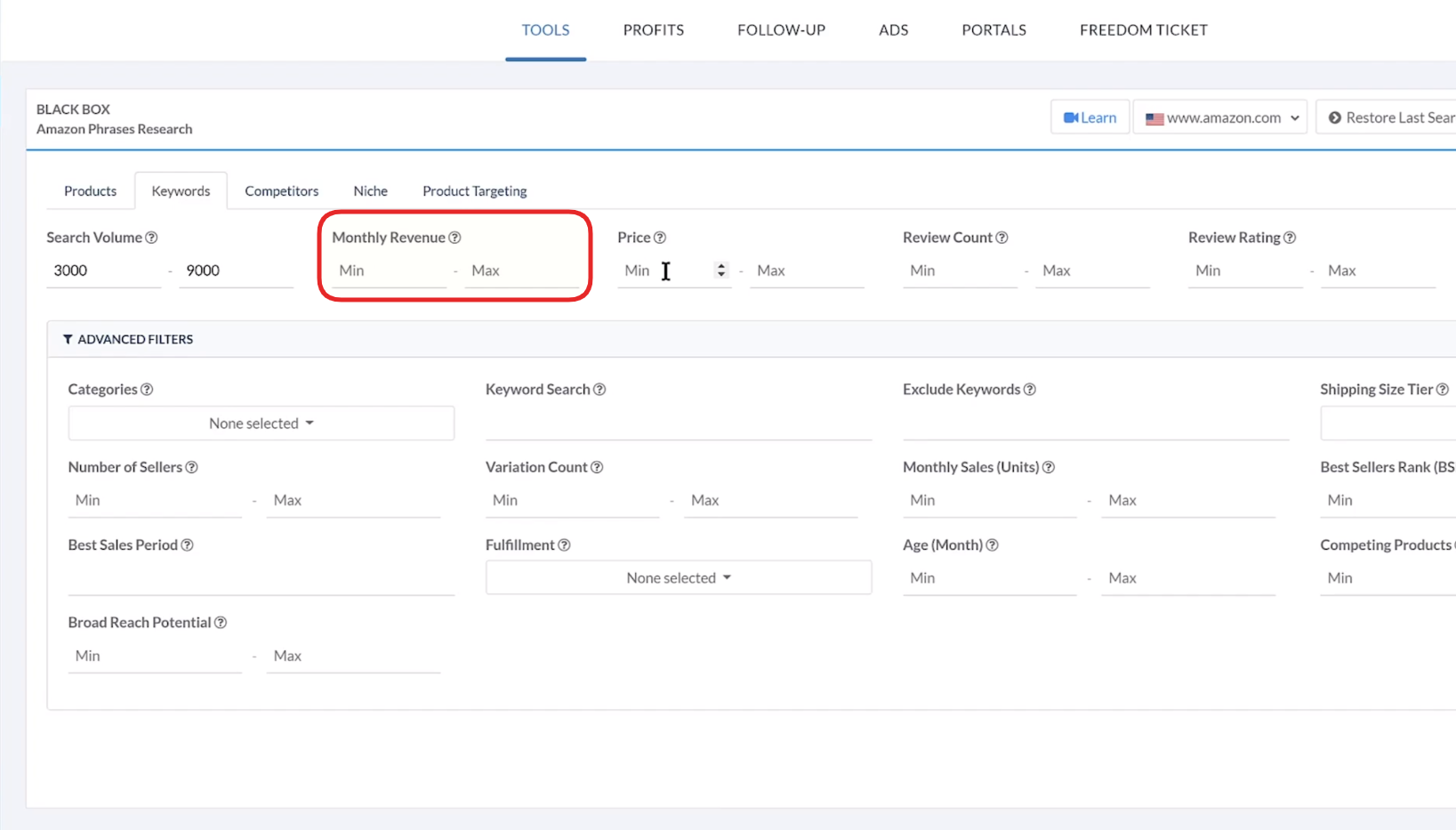Open help icon next to Keyword Search
The height and width of the screenshot is (830, 1456).
pos(599,390)
